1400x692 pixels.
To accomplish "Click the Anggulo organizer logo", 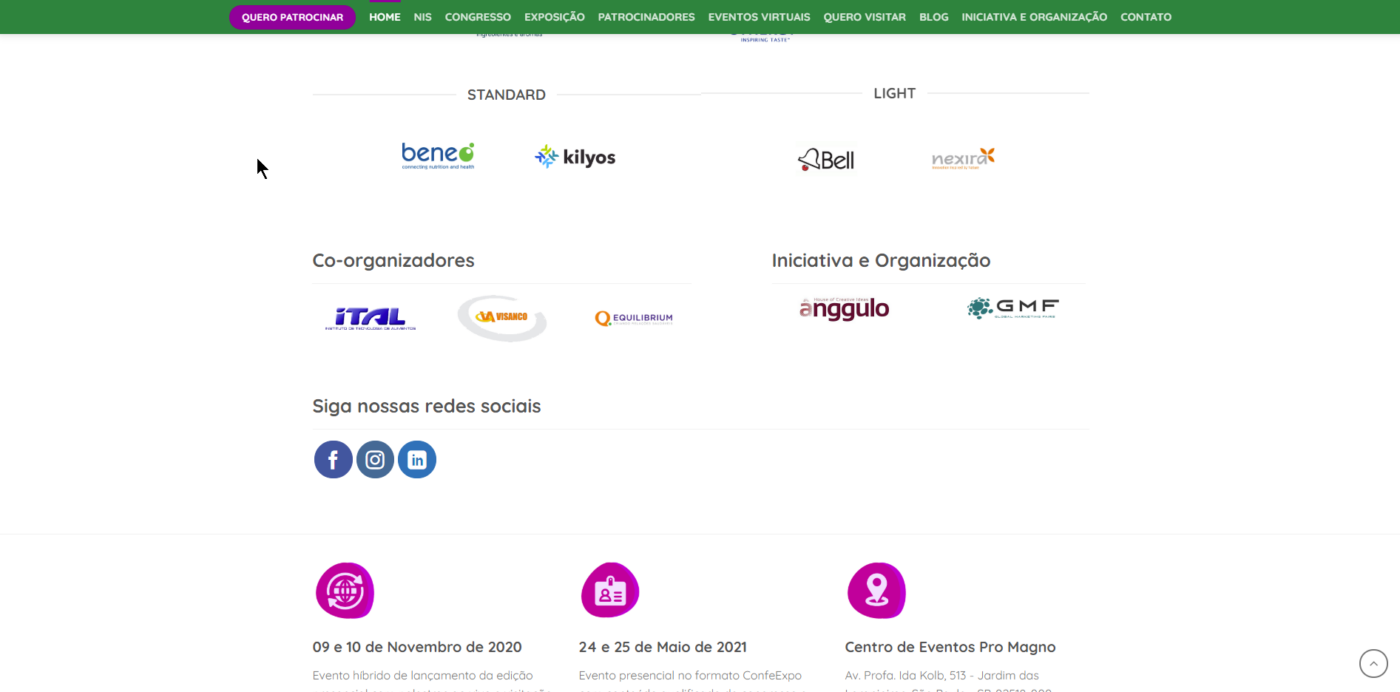I will [x=844, y=309].
